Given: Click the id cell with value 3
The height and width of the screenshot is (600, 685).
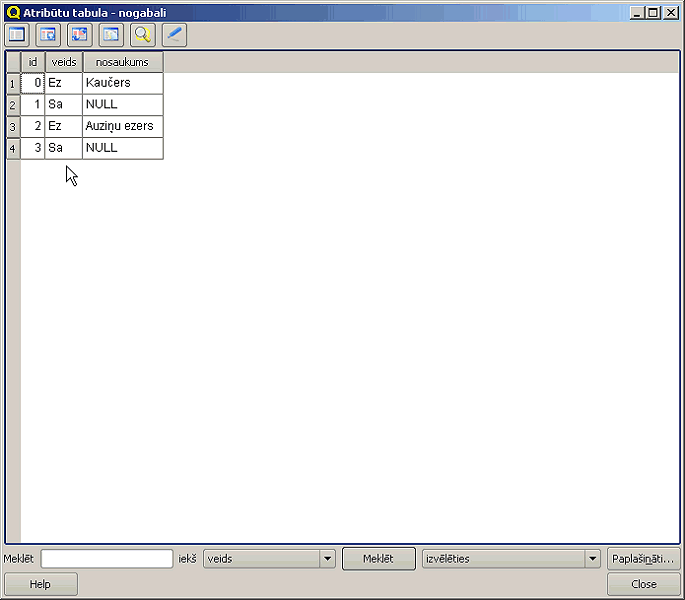Looking at the screenshot, I should [33, 148].
